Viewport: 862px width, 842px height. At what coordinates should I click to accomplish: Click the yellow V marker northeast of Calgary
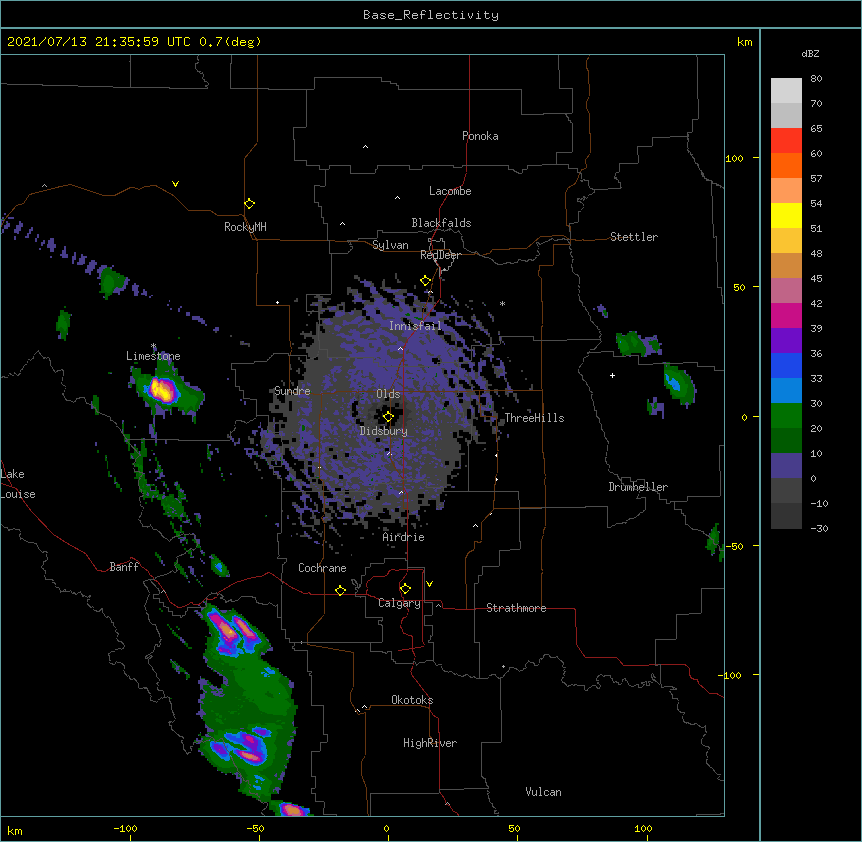click(x=429, y=584)
